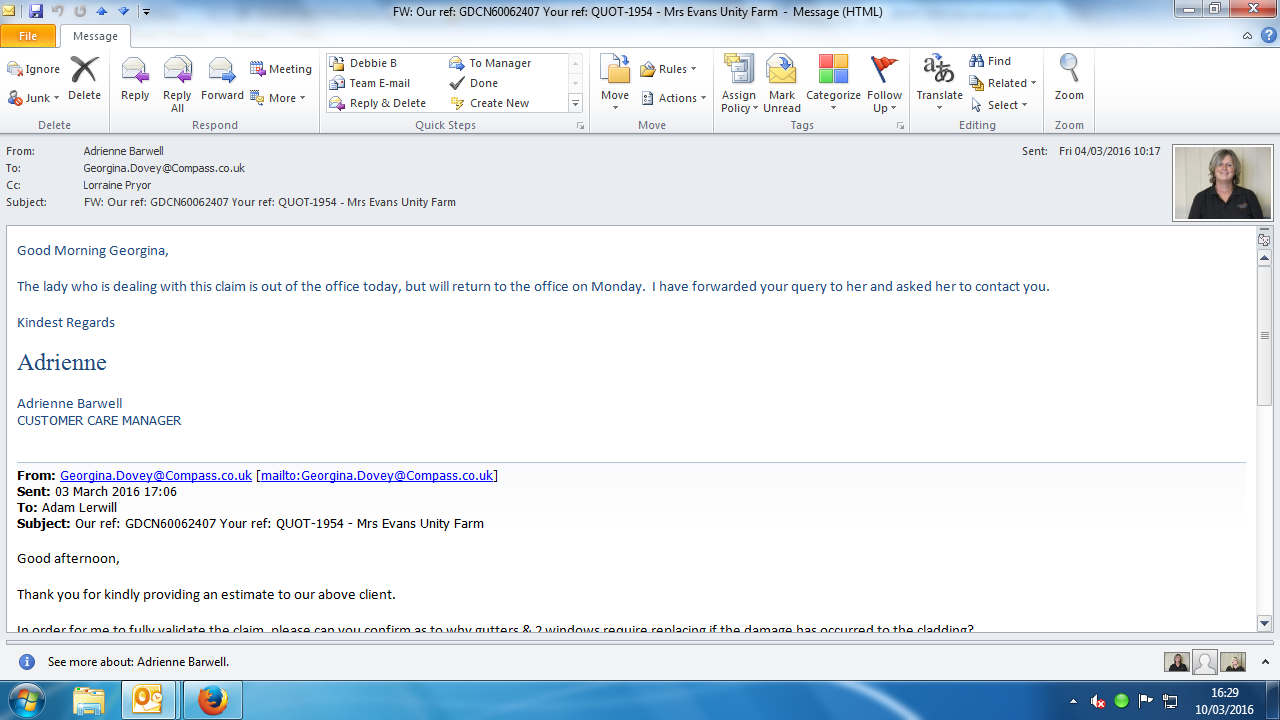Click third contact thumbnail in People Pane
This screenshot has height=720, width=1280.
(x=1233, y=662)
